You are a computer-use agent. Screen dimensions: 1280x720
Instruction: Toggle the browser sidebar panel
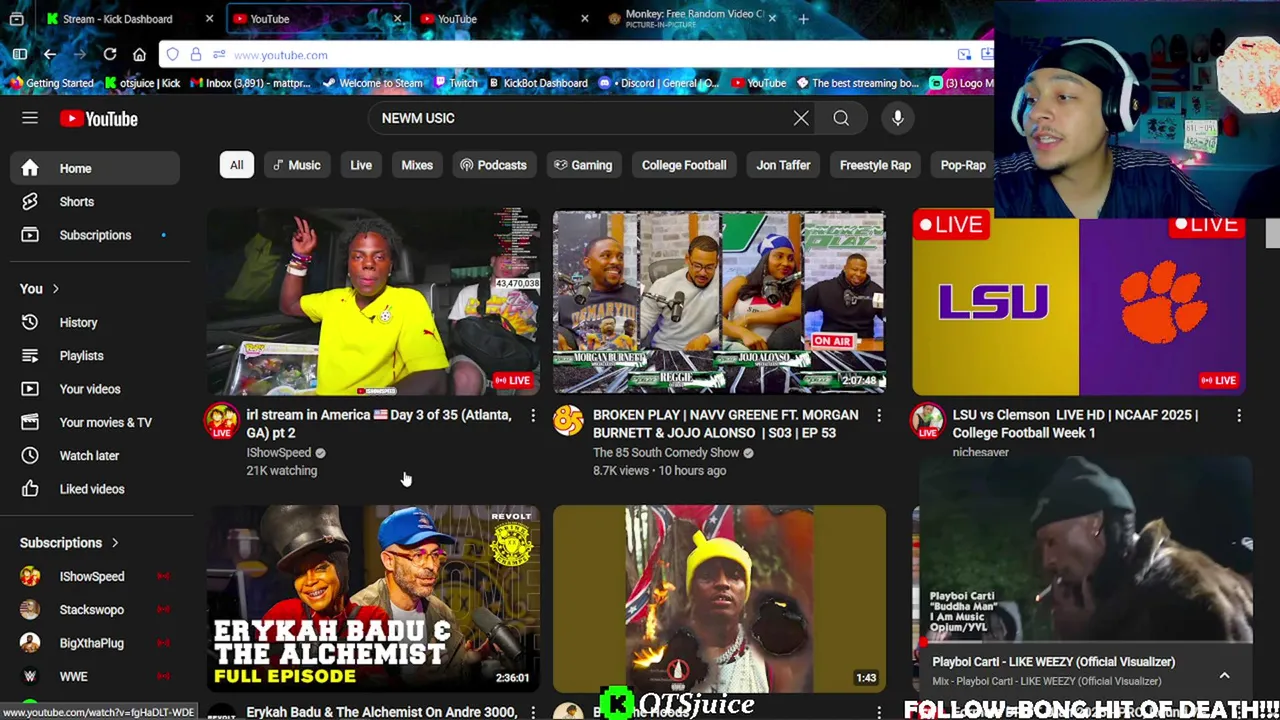click(19, 55)
